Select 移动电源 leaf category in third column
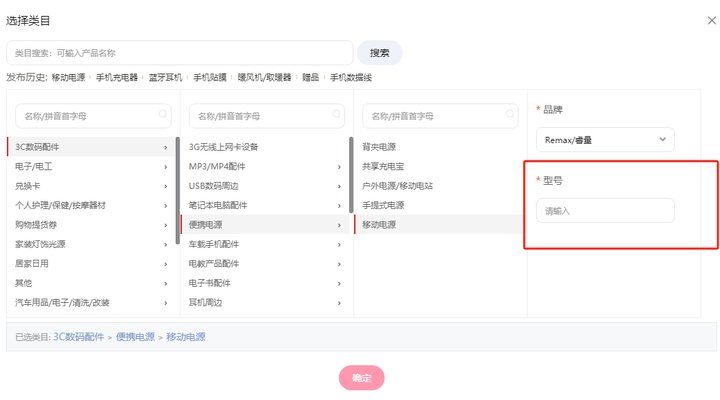720x400 pixels. point(440,225)
